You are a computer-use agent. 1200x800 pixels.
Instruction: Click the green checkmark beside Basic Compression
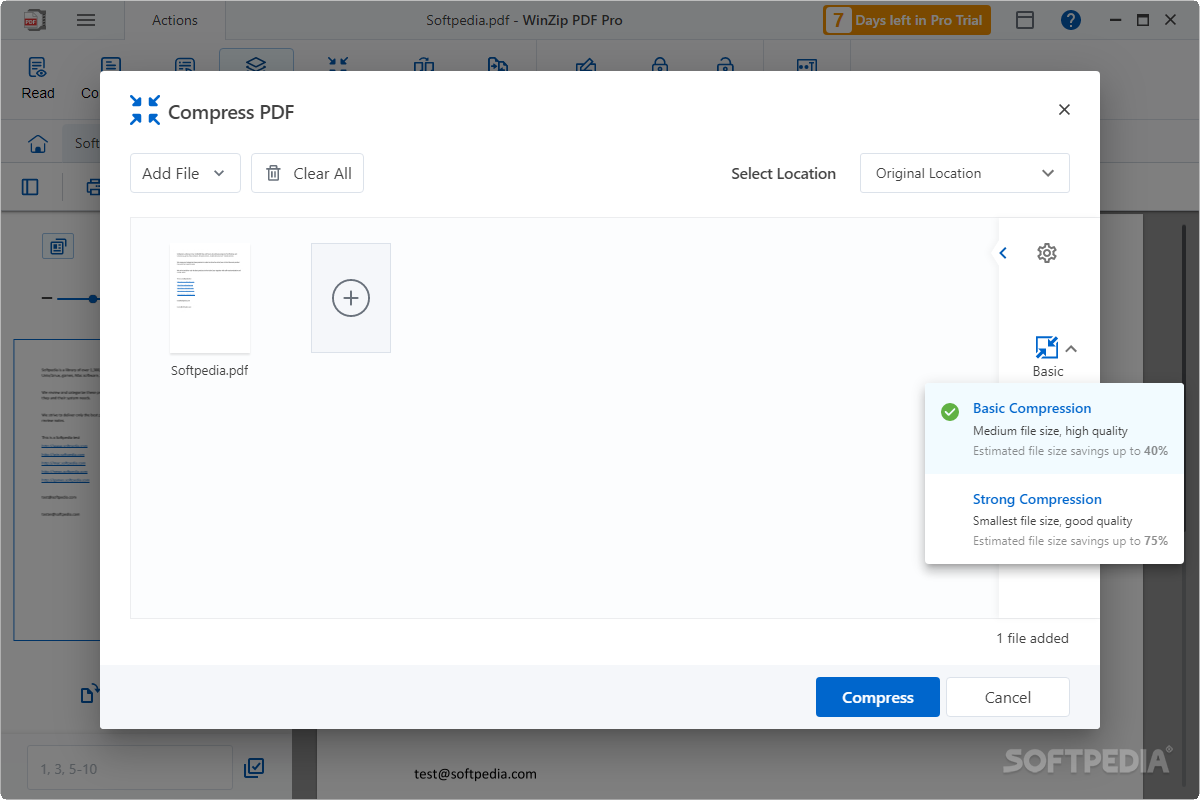(950, 412)
